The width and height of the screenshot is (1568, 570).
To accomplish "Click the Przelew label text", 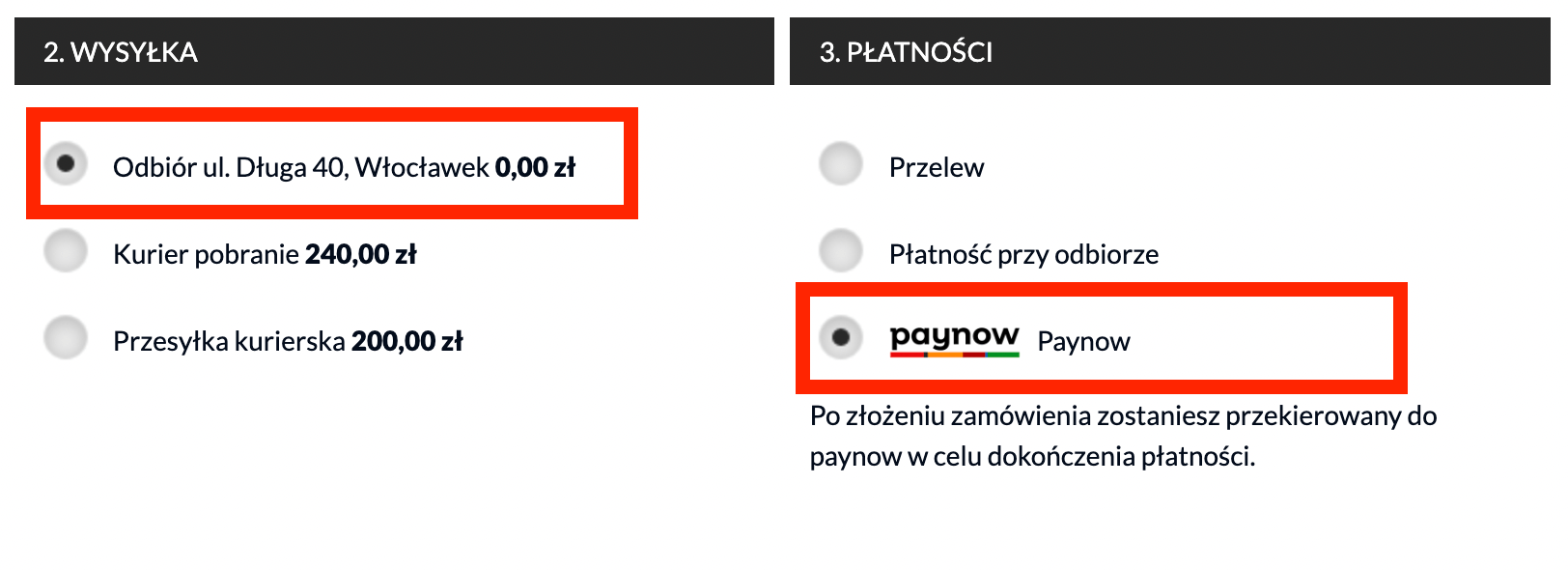I will 935,166.
